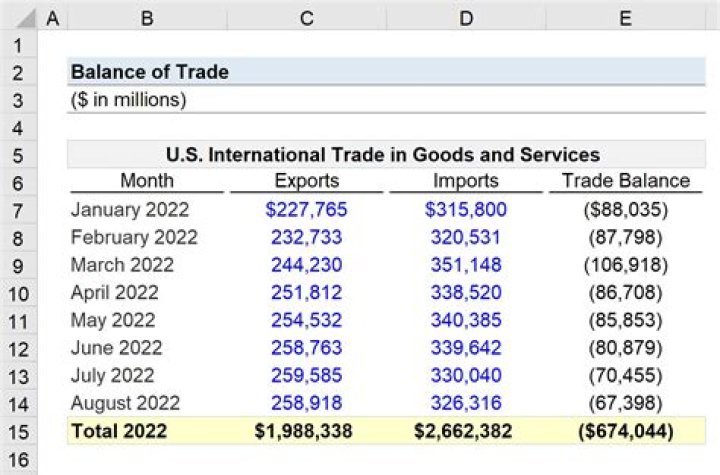Select the '($ in millions)' cell
Viewport: 720px width, 475px height.
click(x=128, y=100)
